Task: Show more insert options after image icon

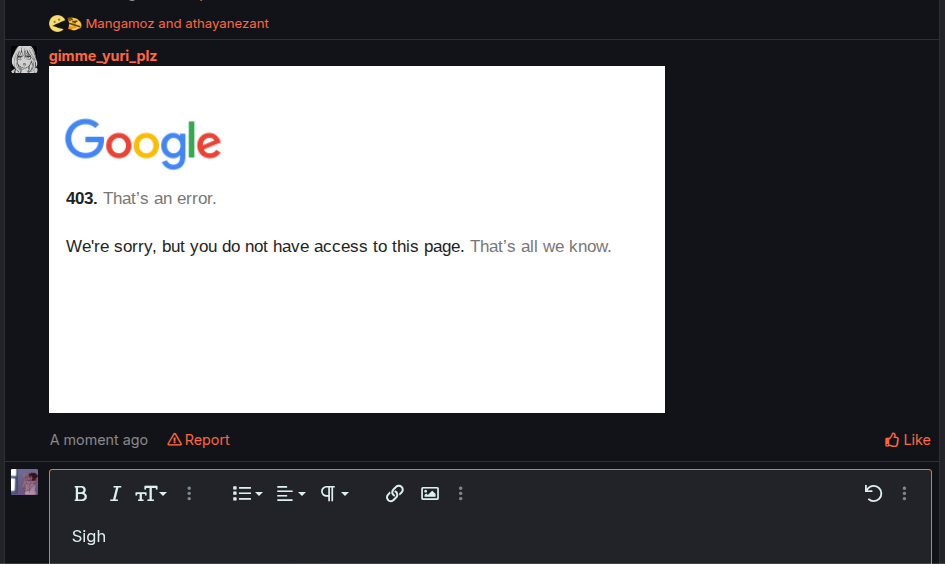Action: pyautogui.click(x=460, y=493)
